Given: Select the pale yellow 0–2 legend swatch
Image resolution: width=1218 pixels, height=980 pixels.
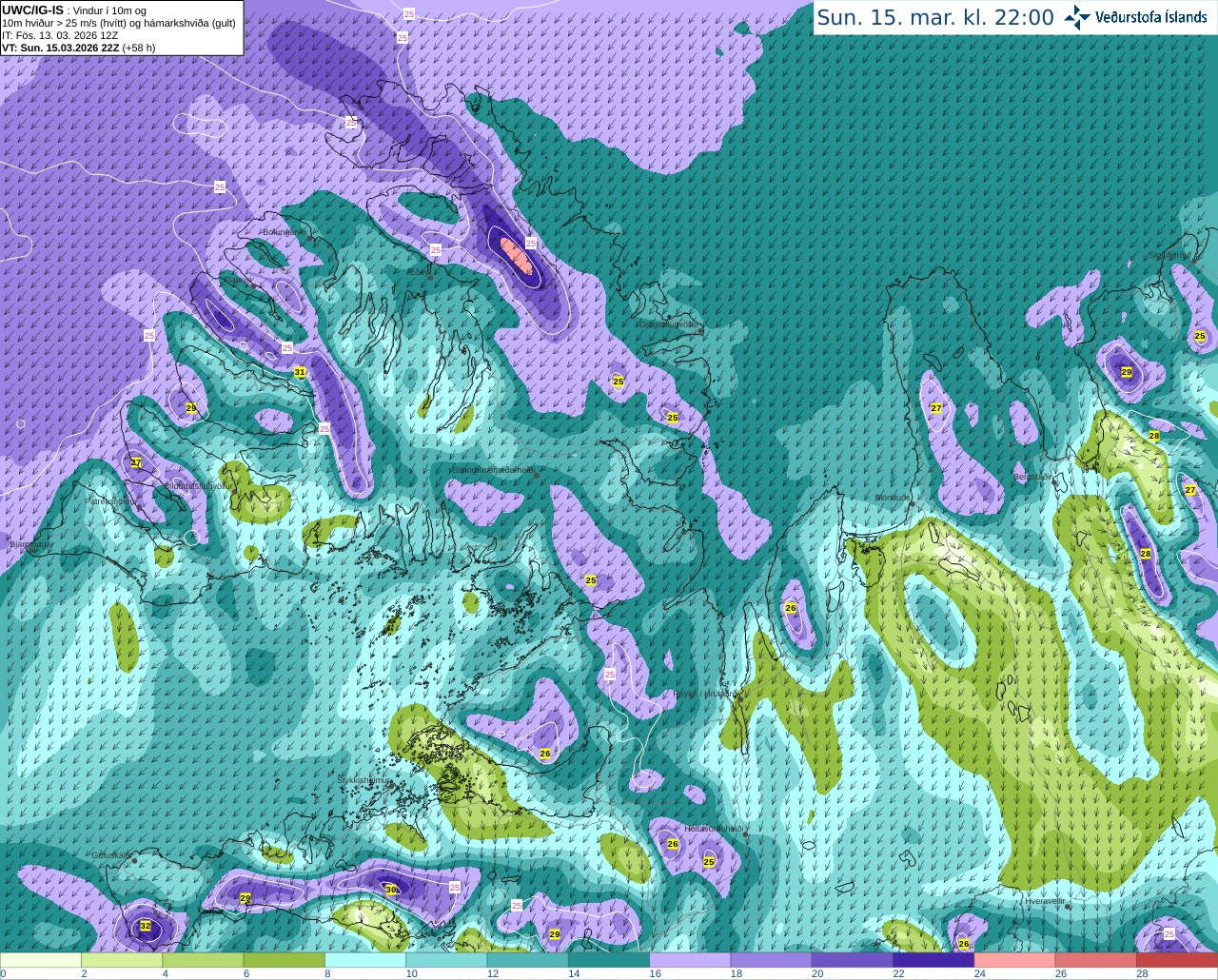Looking at the screenshot, I should pyautogui.click(x=41, y=960).
